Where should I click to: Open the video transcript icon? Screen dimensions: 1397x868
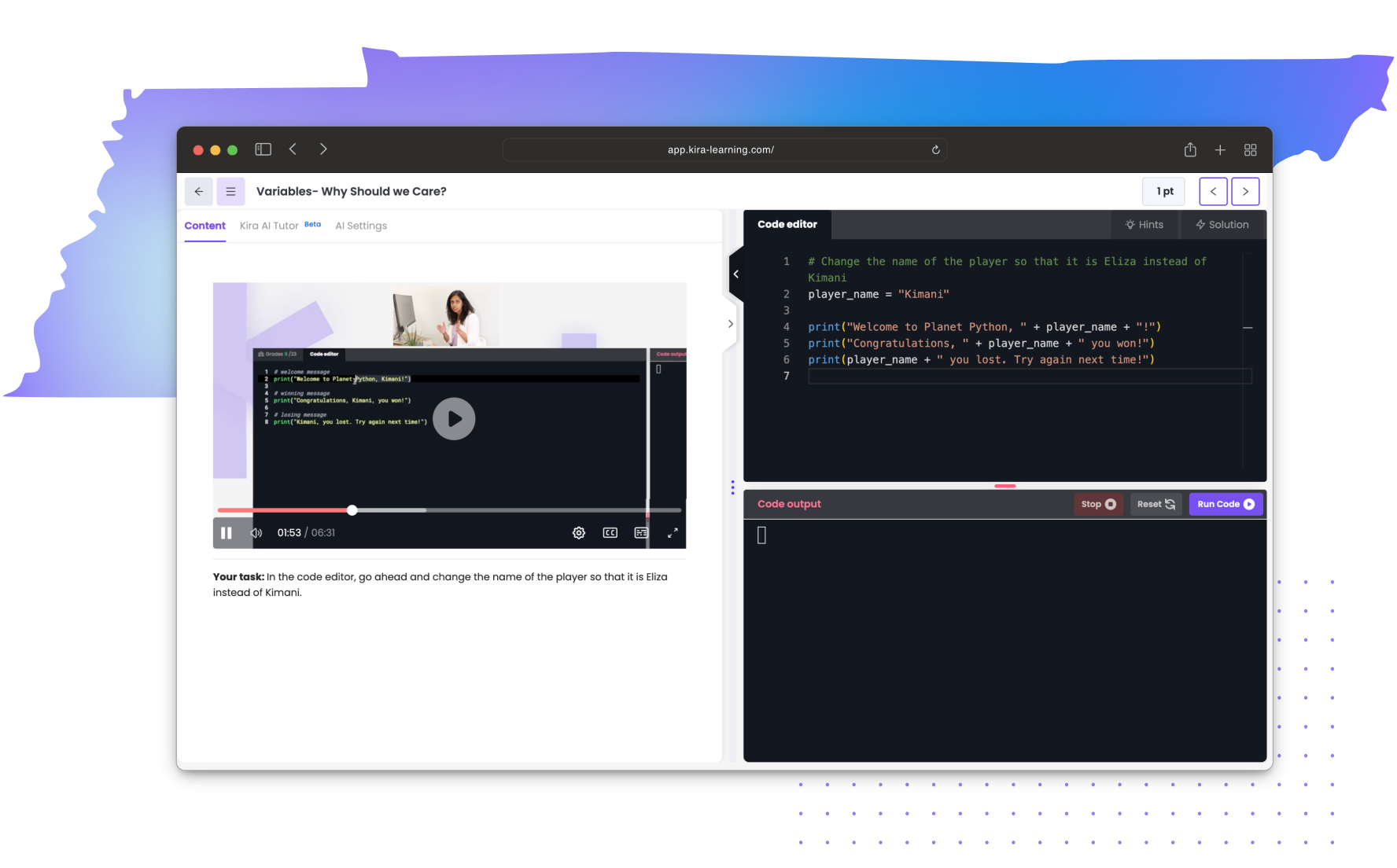[x=641, y=533]
